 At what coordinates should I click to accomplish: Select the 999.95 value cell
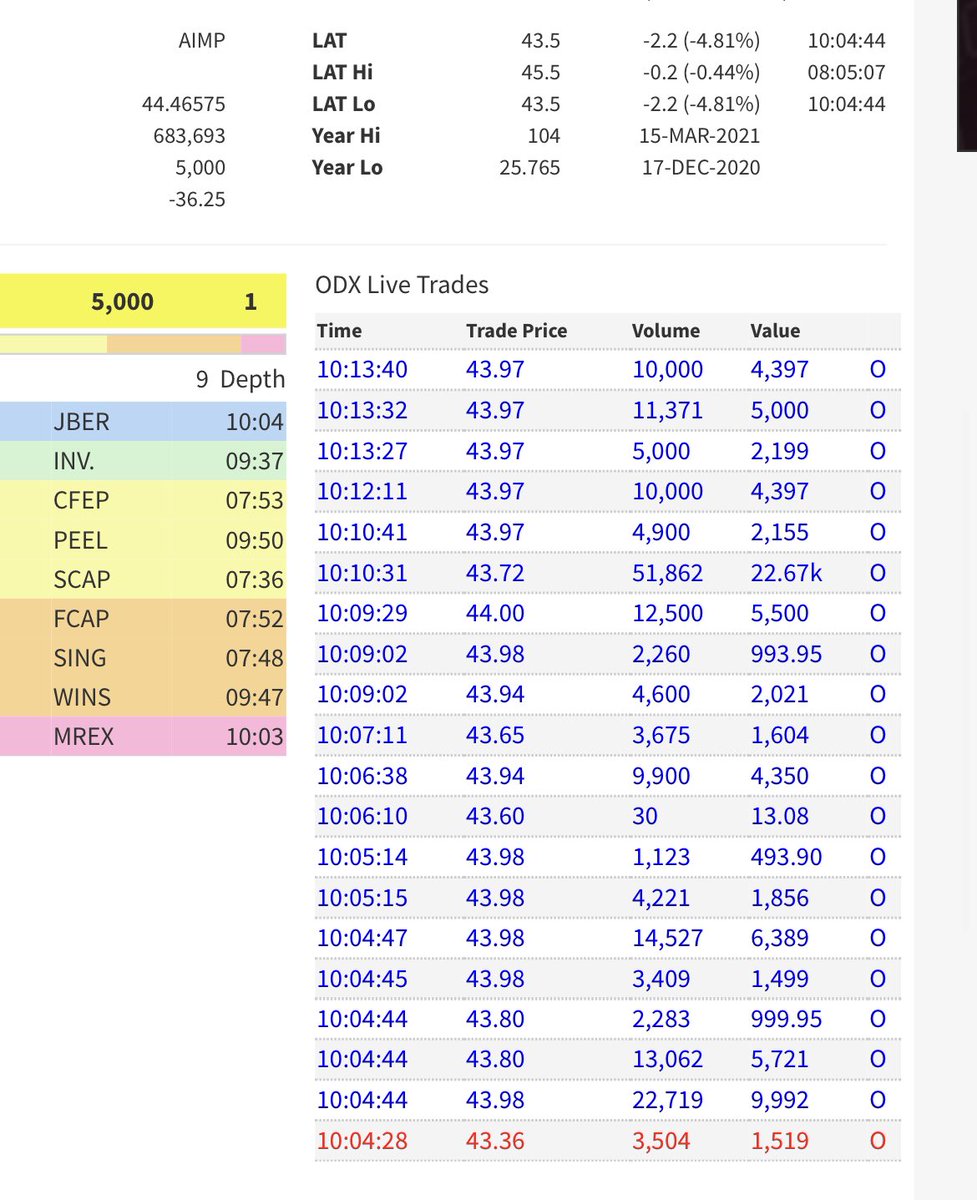click(x=786, y=1019)
